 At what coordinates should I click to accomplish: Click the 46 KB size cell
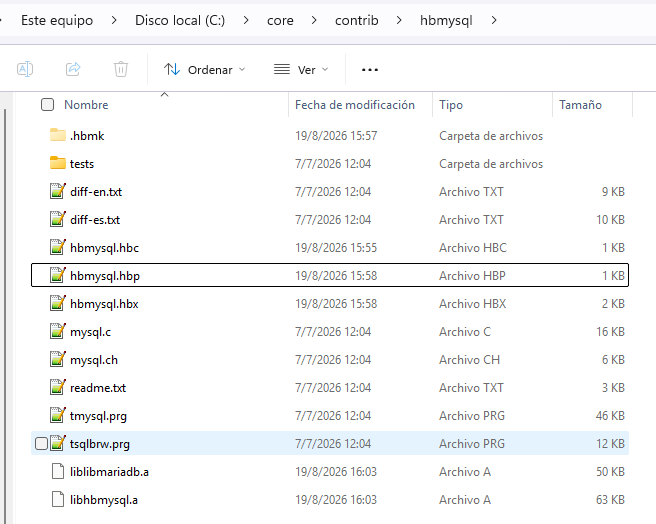(x=610, y=416)
